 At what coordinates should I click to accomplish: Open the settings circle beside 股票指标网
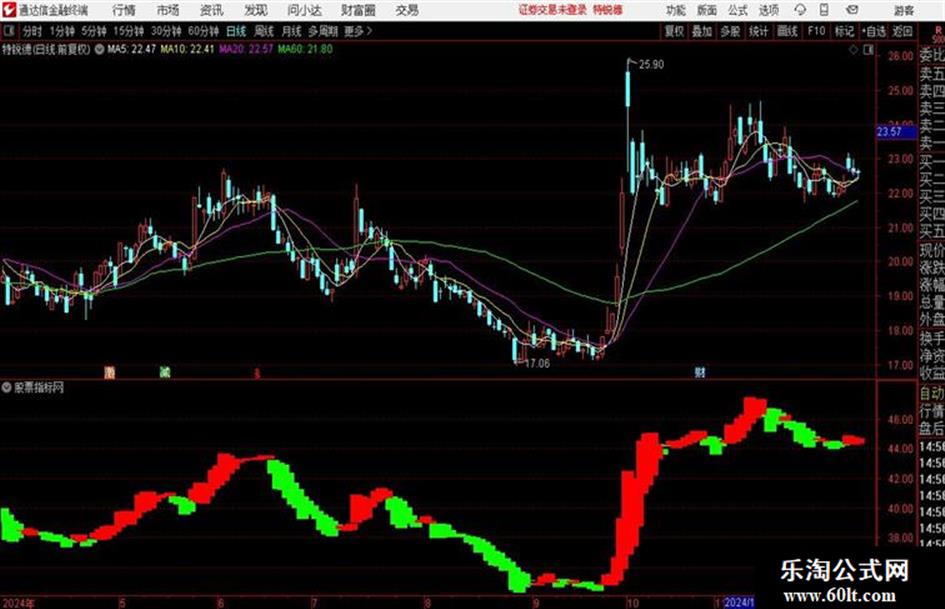click(x=7, y=387)
